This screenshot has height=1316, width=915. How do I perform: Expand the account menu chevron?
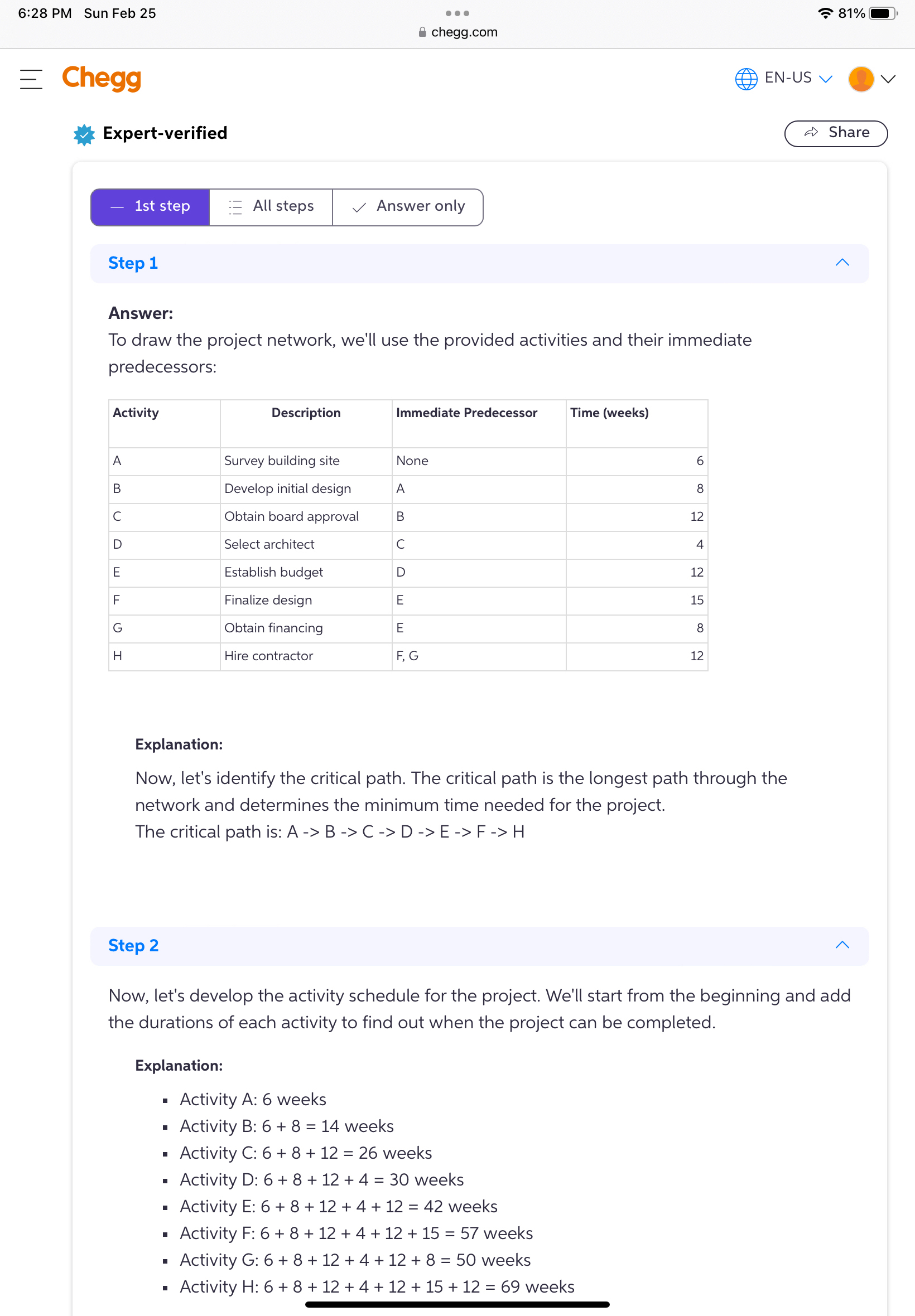click(x=888, y=79)
